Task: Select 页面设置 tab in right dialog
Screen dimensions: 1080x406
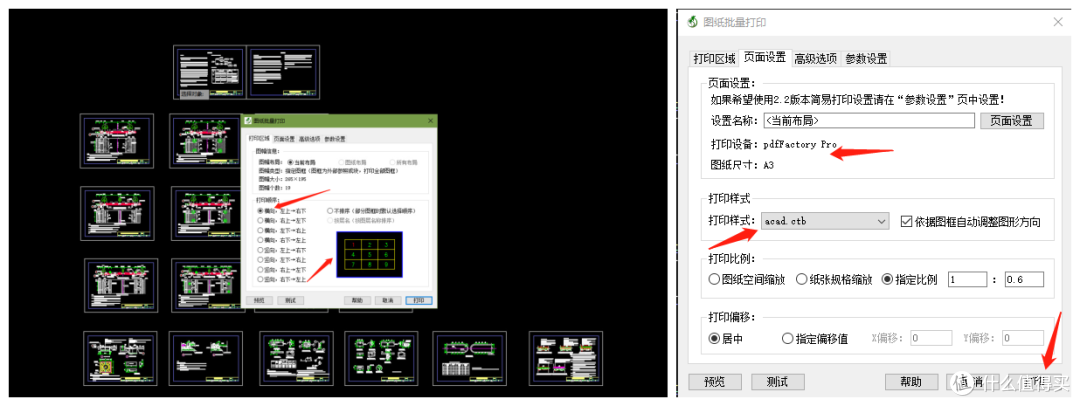Action: 764,58
